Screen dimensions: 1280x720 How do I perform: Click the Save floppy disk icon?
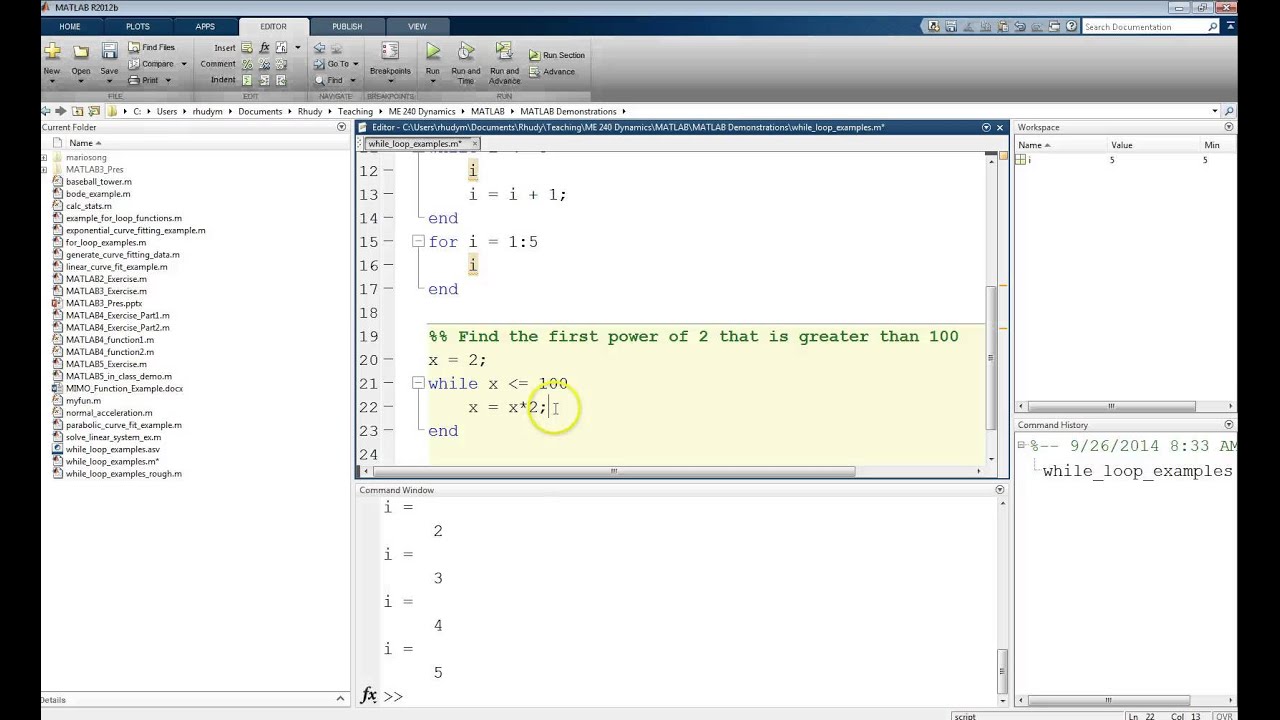coord(109,52)
